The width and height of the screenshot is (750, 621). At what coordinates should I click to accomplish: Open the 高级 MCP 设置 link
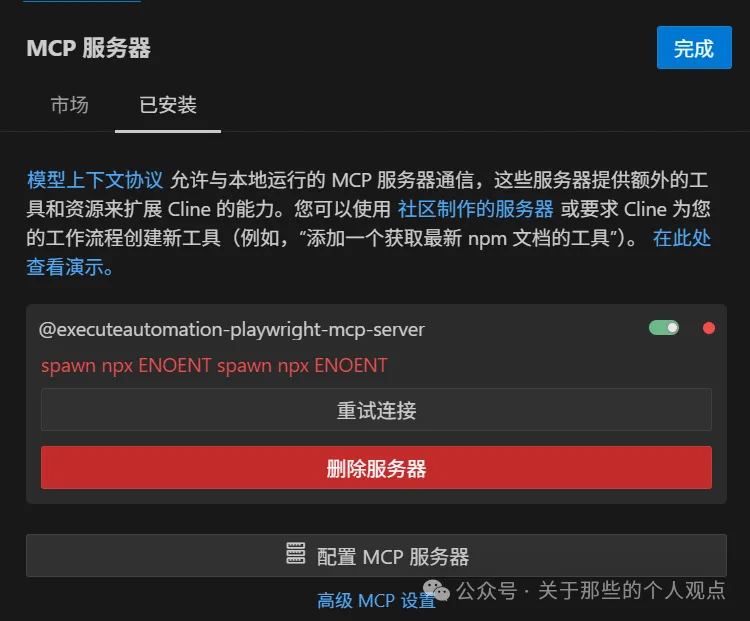coord(376,600)
